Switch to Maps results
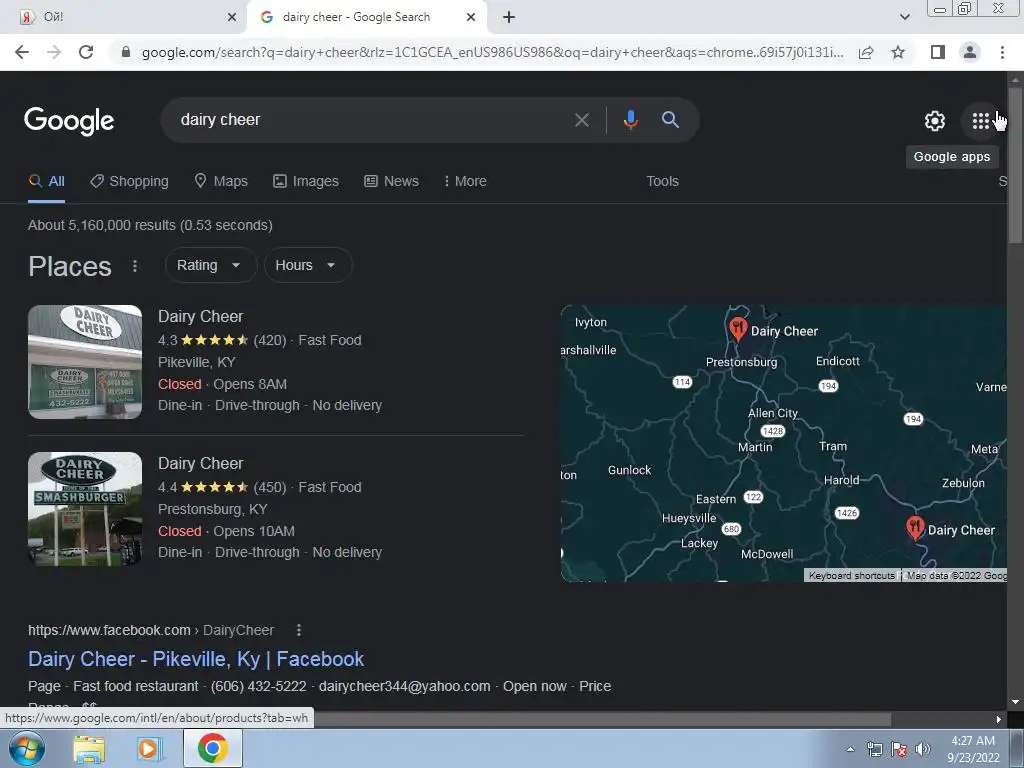 (221, 182)
